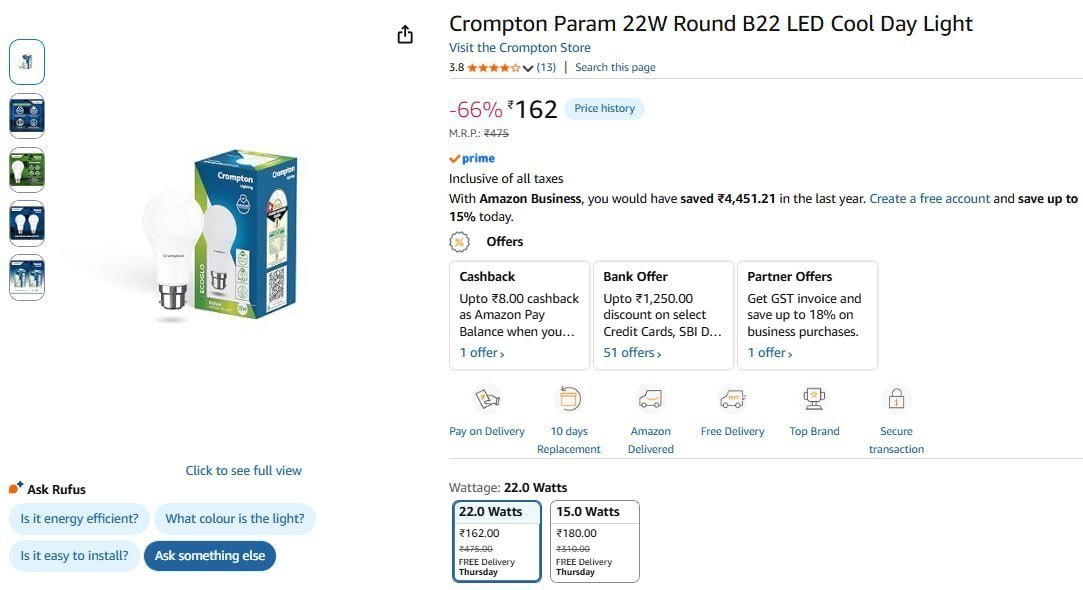The height and width of the screenshot is (590, 1083).
Task: Click the Top Brand trophy icon
Action: coord(814,399)
